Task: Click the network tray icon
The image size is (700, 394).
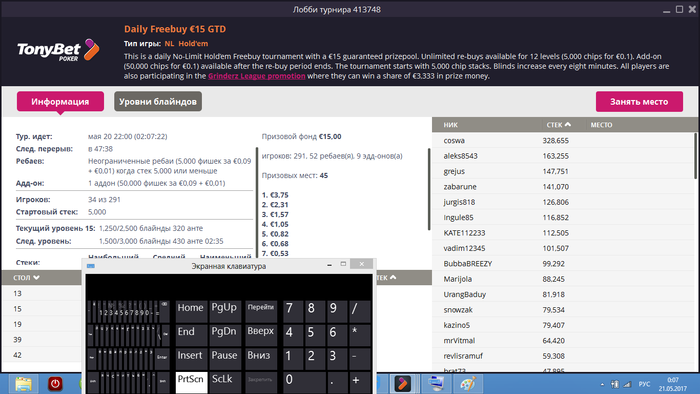Action: pos(627,384)
